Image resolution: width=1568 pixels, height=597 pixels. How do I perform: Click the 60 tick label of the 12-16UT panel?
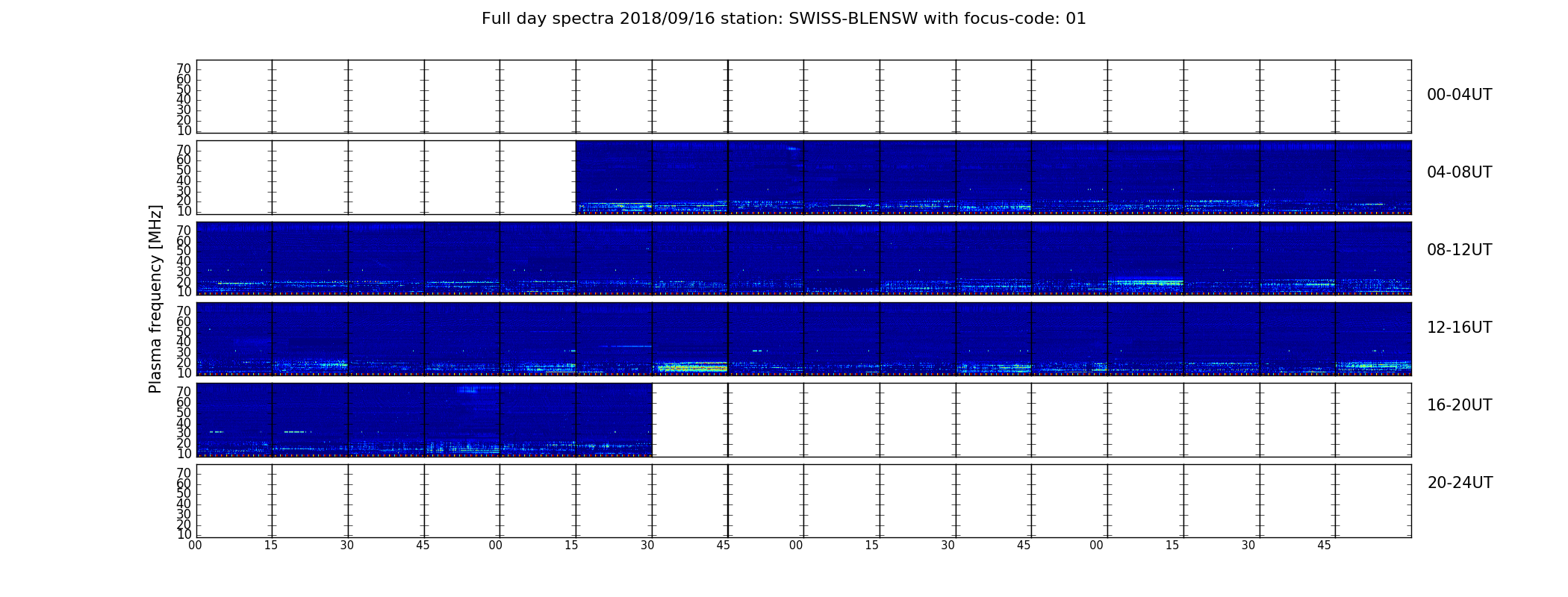tap(184, 322)
